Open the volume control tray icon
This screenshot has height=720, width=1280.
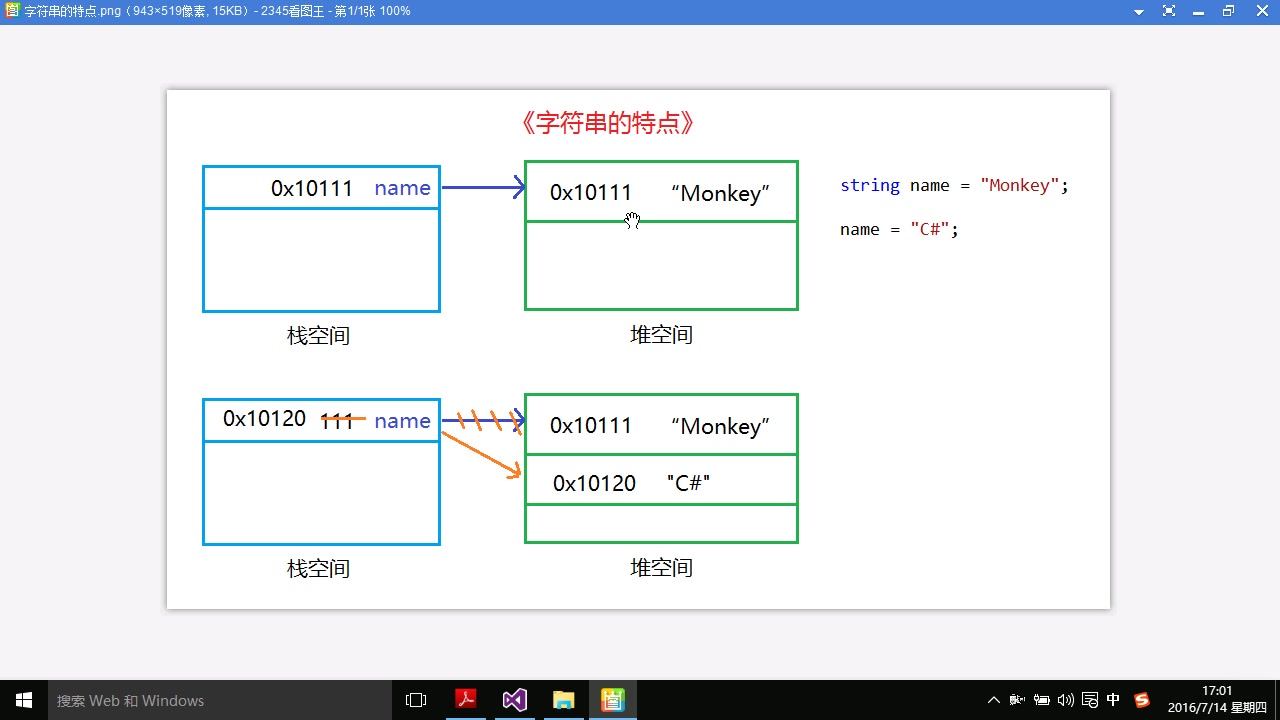1065,700
